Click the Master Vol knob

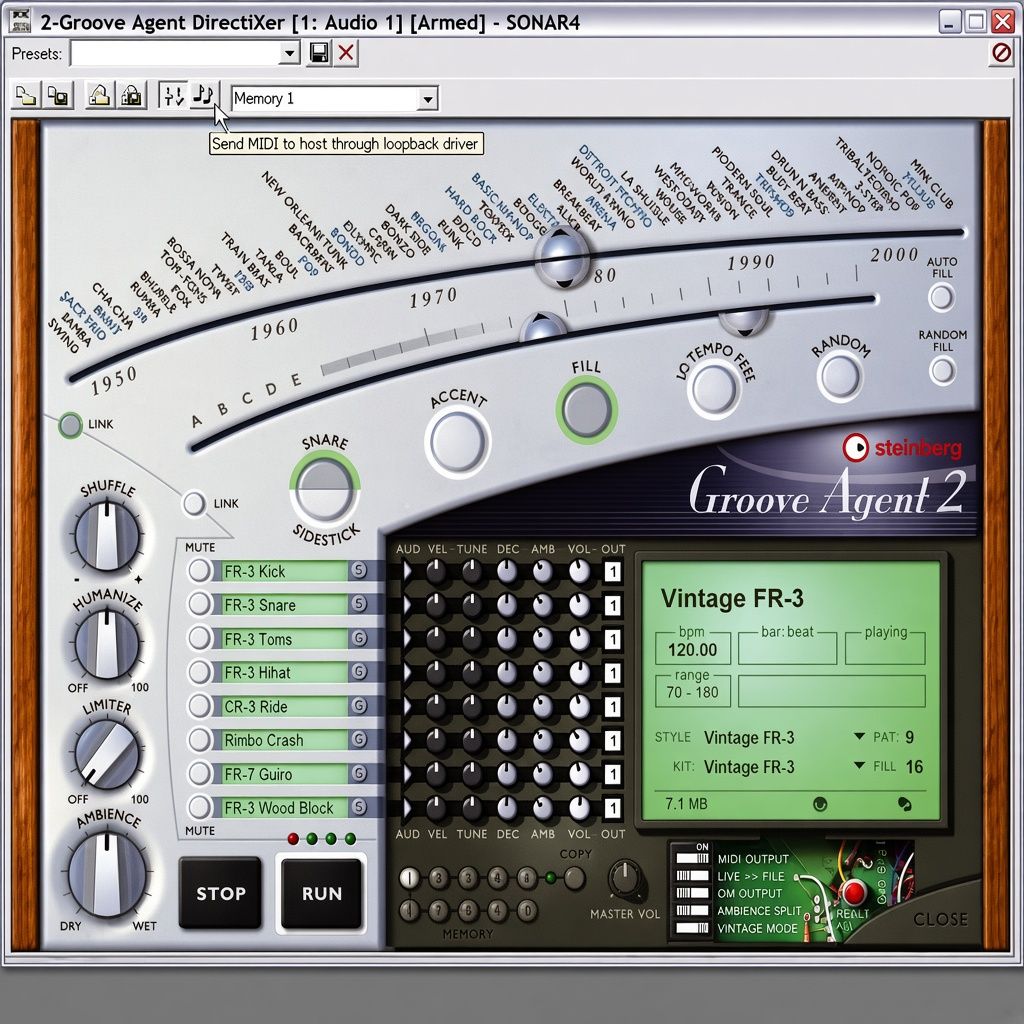(625, 880)
